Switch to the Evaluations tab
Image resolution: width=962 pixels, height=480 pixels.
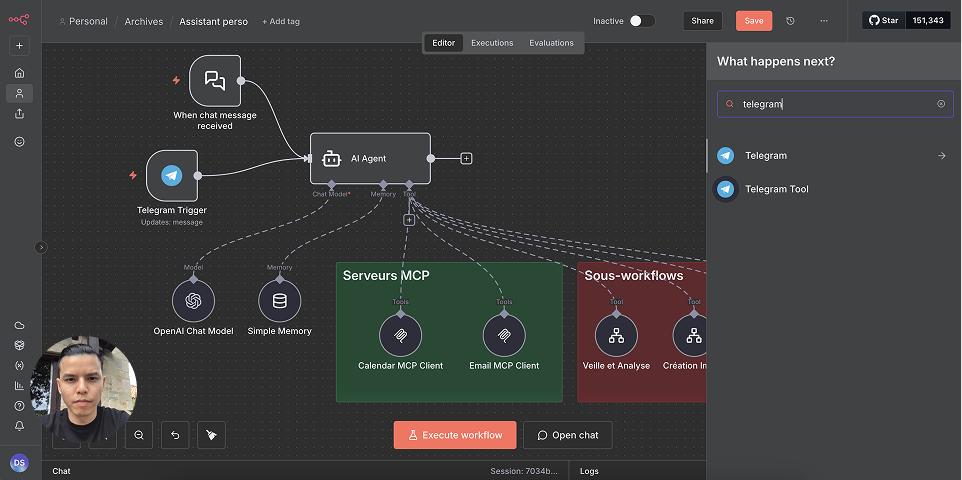551,43
